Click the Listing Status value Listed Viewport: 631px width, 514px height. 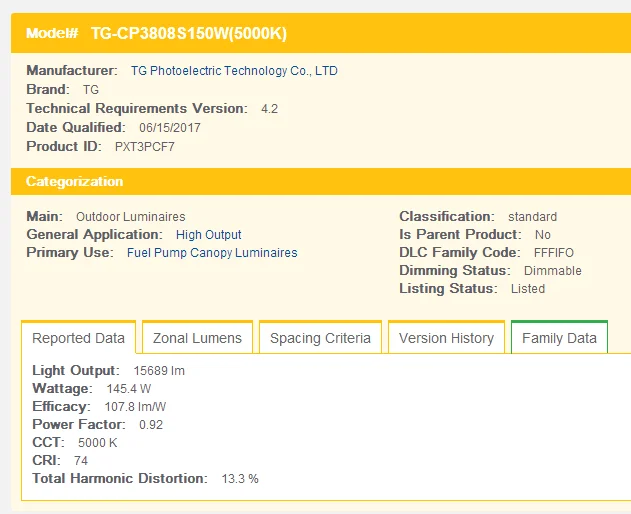coord(528,289)
